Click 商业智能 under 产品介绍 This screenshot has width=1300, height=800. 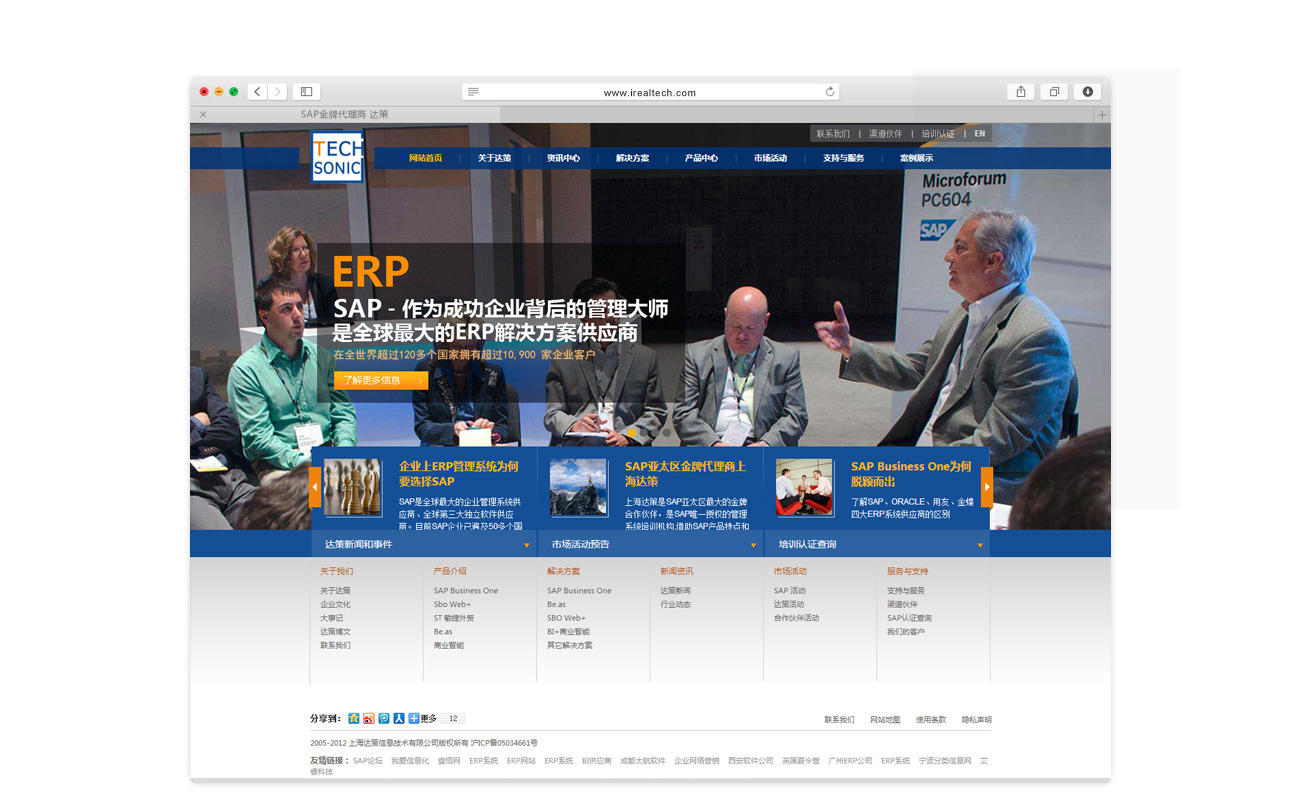click(x=448, y=645)
